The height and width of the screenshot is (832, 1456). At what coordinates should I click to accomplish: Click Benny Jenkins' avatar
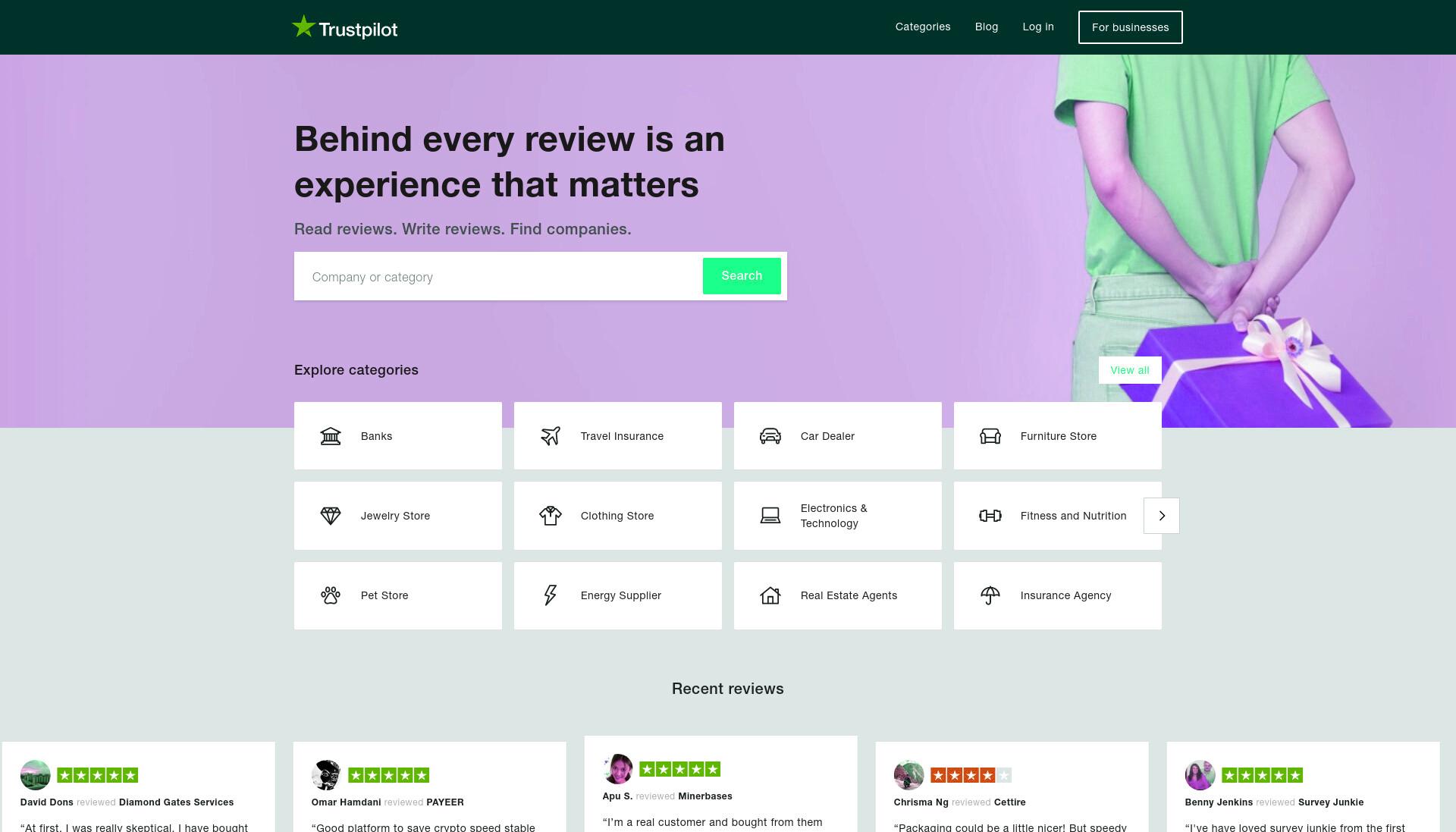pyautogui.click(x=1200, y=775)
